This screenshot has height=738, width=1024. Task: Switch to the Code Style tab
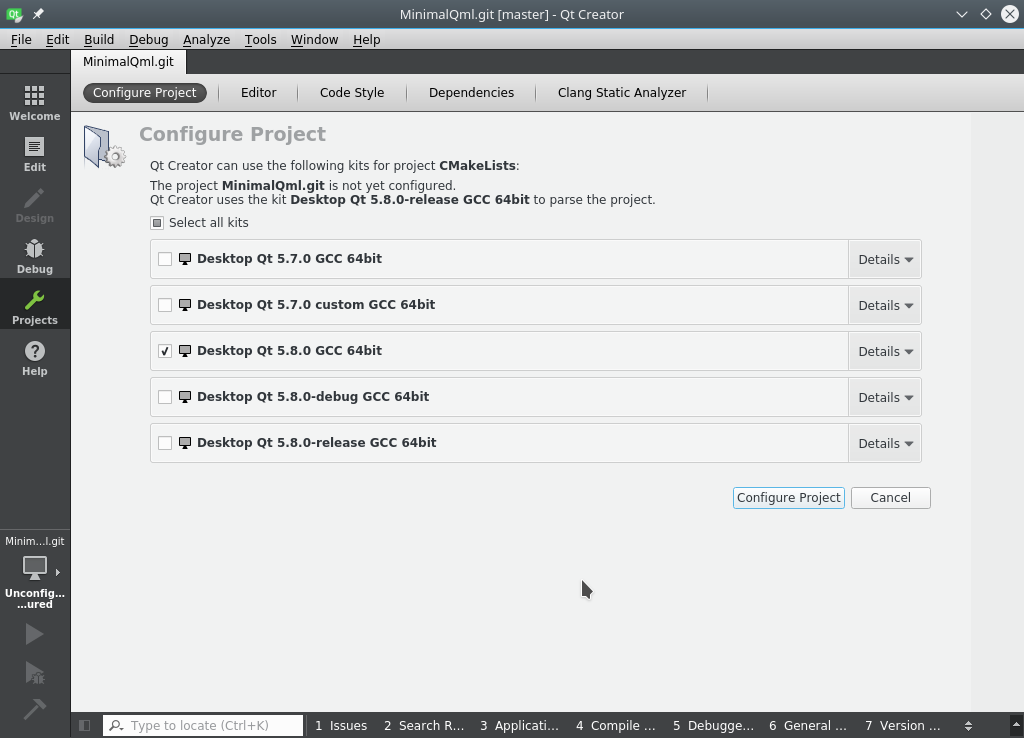(x=352, y=93)
